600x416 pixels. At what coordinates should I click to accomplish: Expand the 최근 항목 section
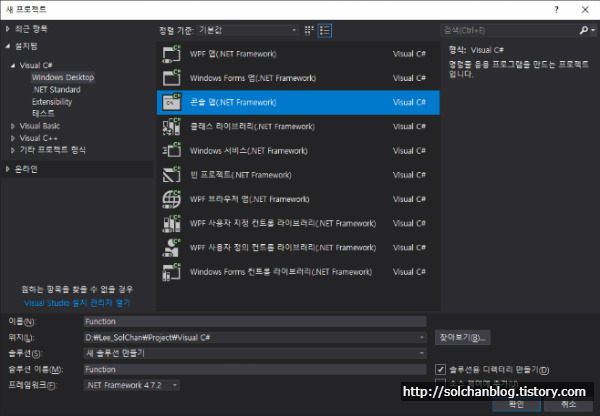(7, 29)
